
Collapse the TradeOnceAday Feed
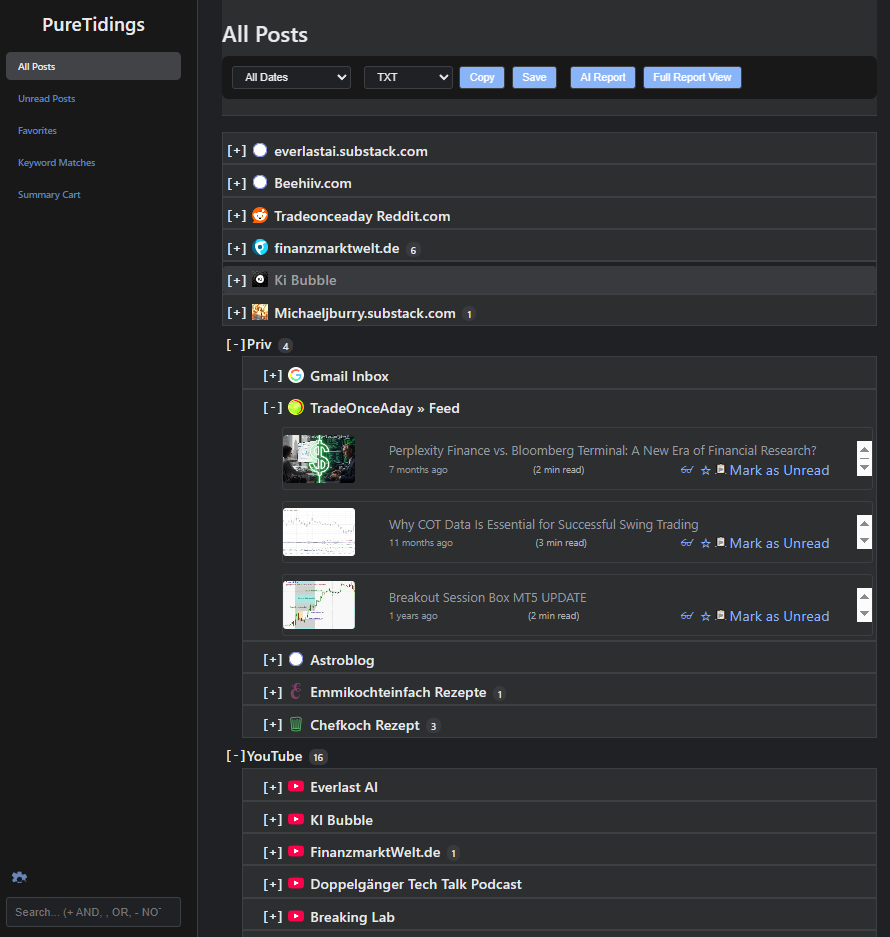[x=273, y=408]
